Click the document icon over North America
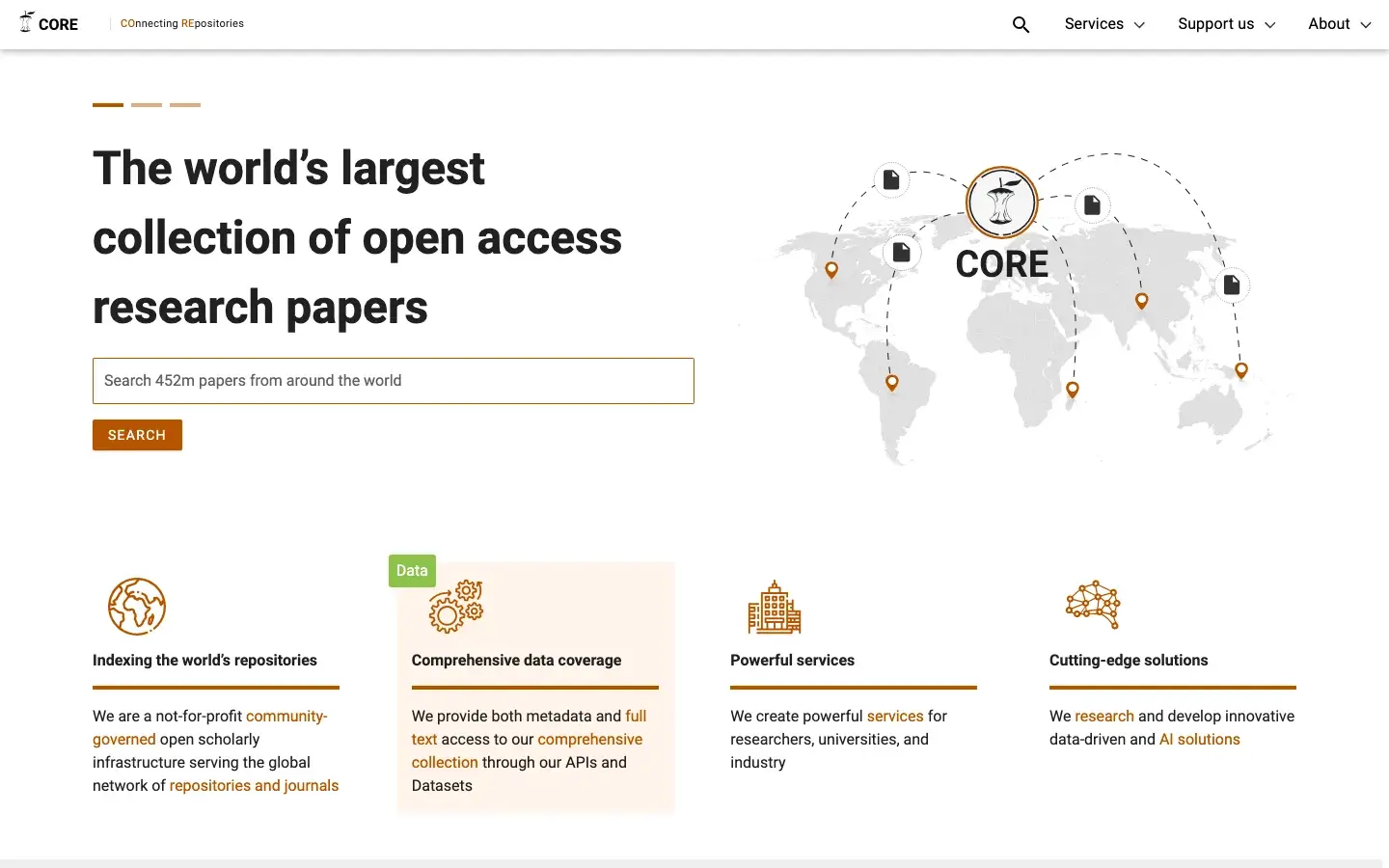This screenshot has width=1389, height=868. (901, 253)
